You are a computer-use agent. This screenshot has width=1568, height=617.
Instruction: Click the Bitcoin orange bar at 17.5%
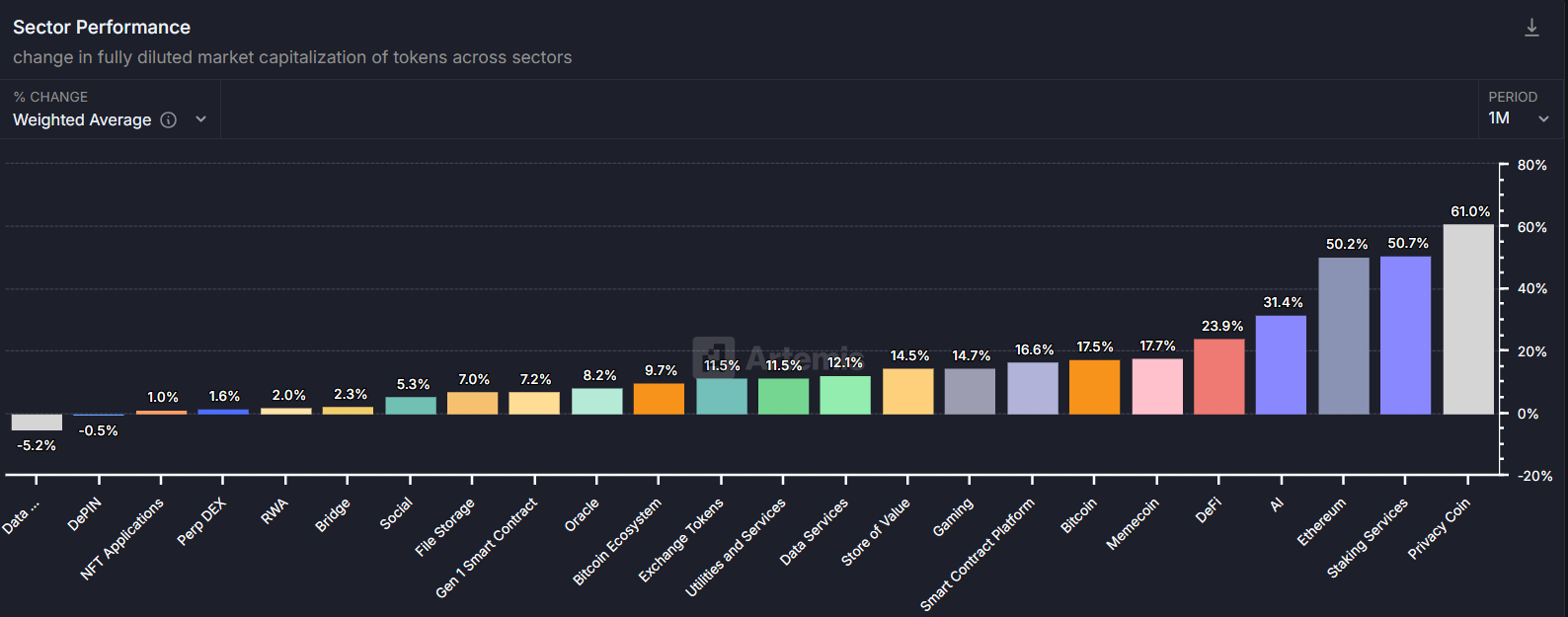tap(1094, 387)
